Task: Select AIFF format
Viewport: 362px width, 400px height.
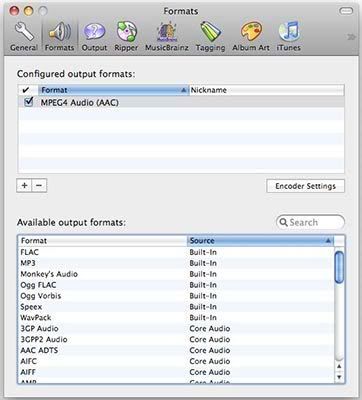Action: click(176, 372)
